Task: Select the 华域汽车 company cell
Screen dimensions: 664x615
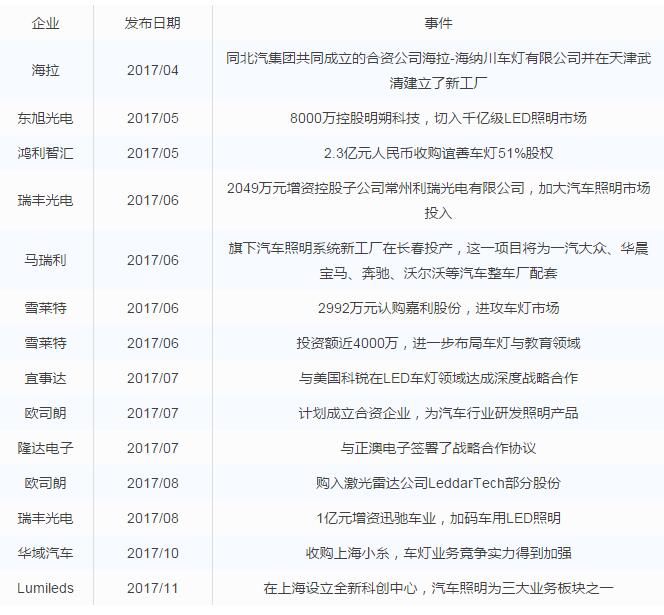Action: [45, 553]
